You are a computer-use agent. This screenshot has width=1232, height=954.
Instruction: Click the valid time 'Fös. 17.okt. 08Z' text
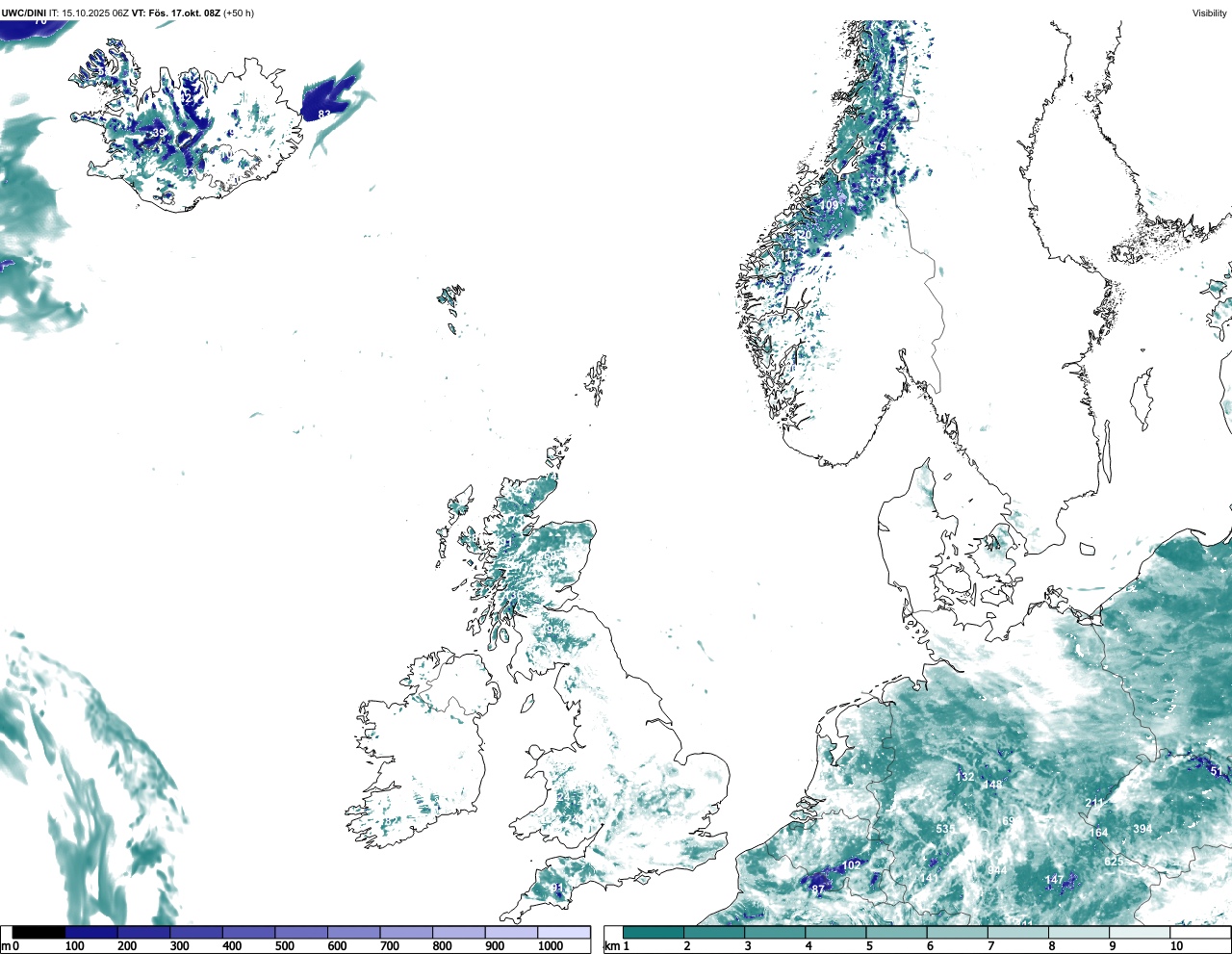pos(185,13)
